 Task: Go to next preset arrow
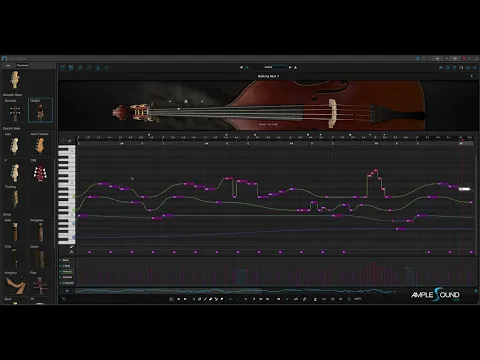point(290,67)
